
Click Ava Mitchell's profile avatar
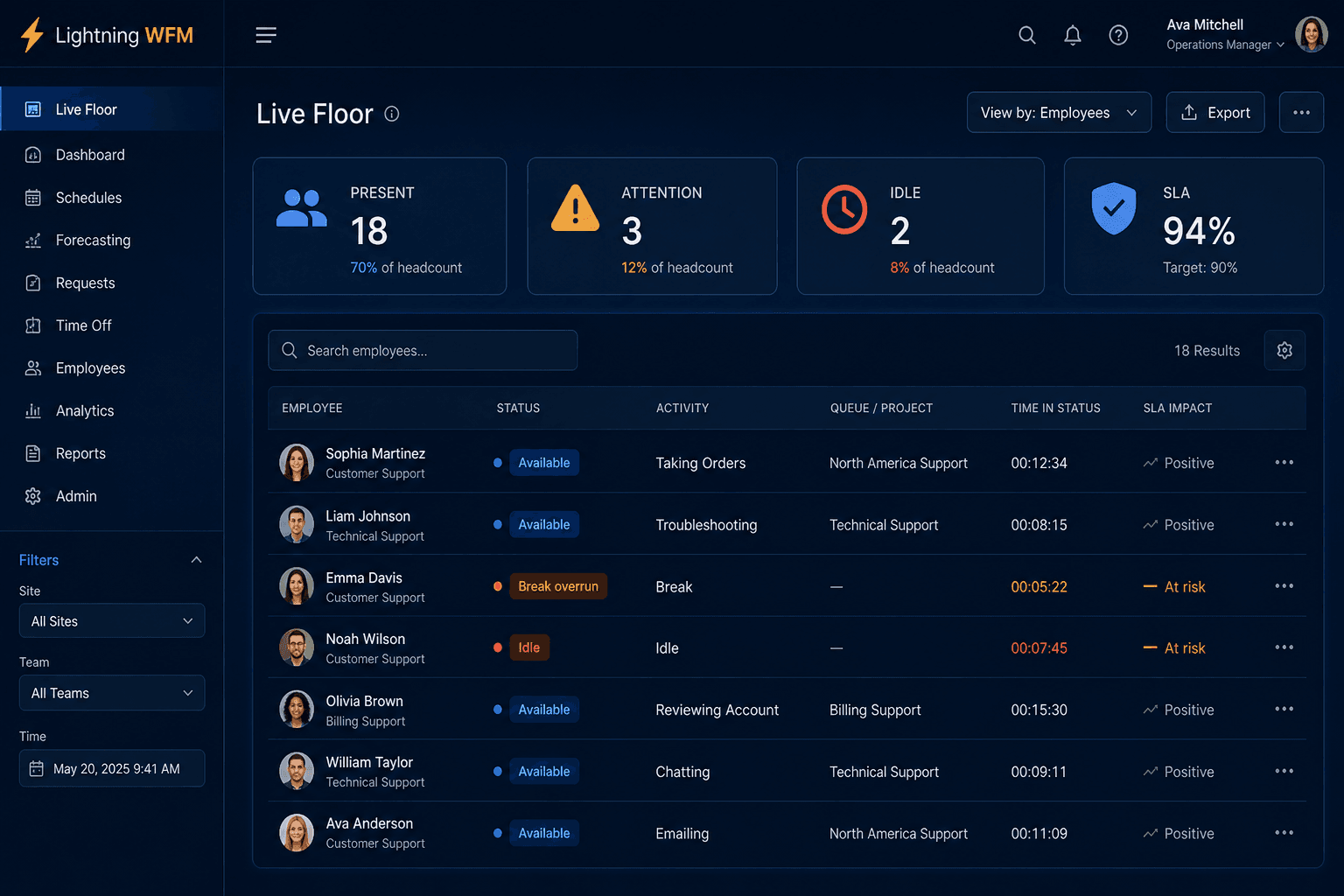(x=1311, y=35)
